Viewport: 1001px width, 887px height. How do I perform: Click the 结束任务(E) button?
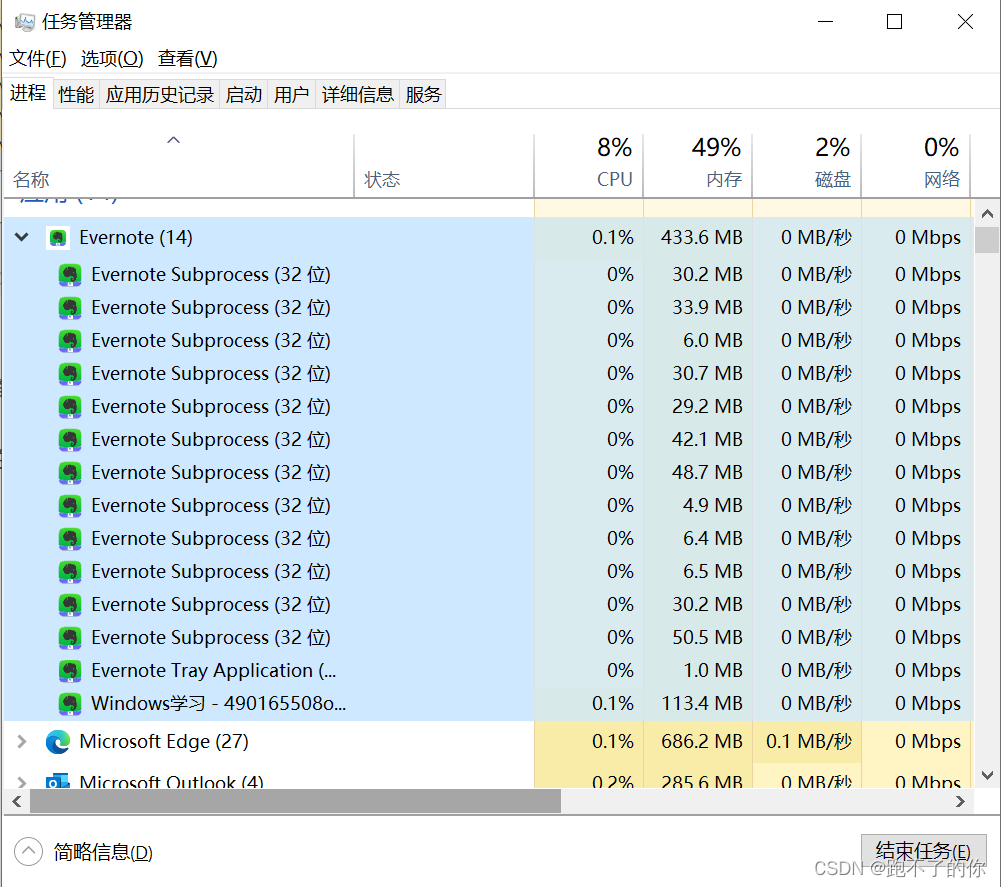click(x=922, y=851)
